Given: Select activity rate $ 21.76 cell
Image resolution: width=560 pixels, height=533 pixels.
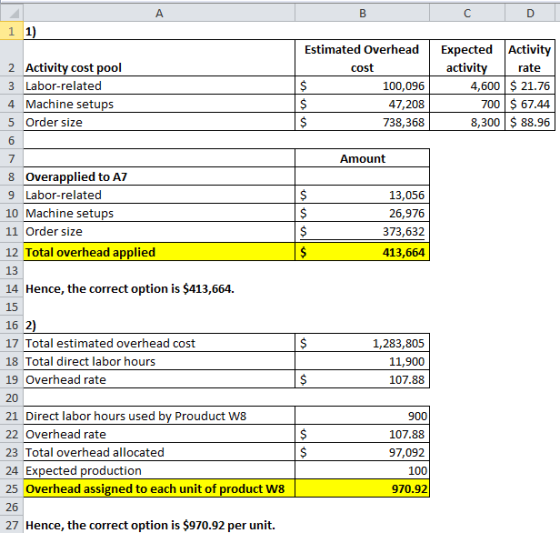Looking at the screenshot, I should pyautogui.click(x=530, y=86).
